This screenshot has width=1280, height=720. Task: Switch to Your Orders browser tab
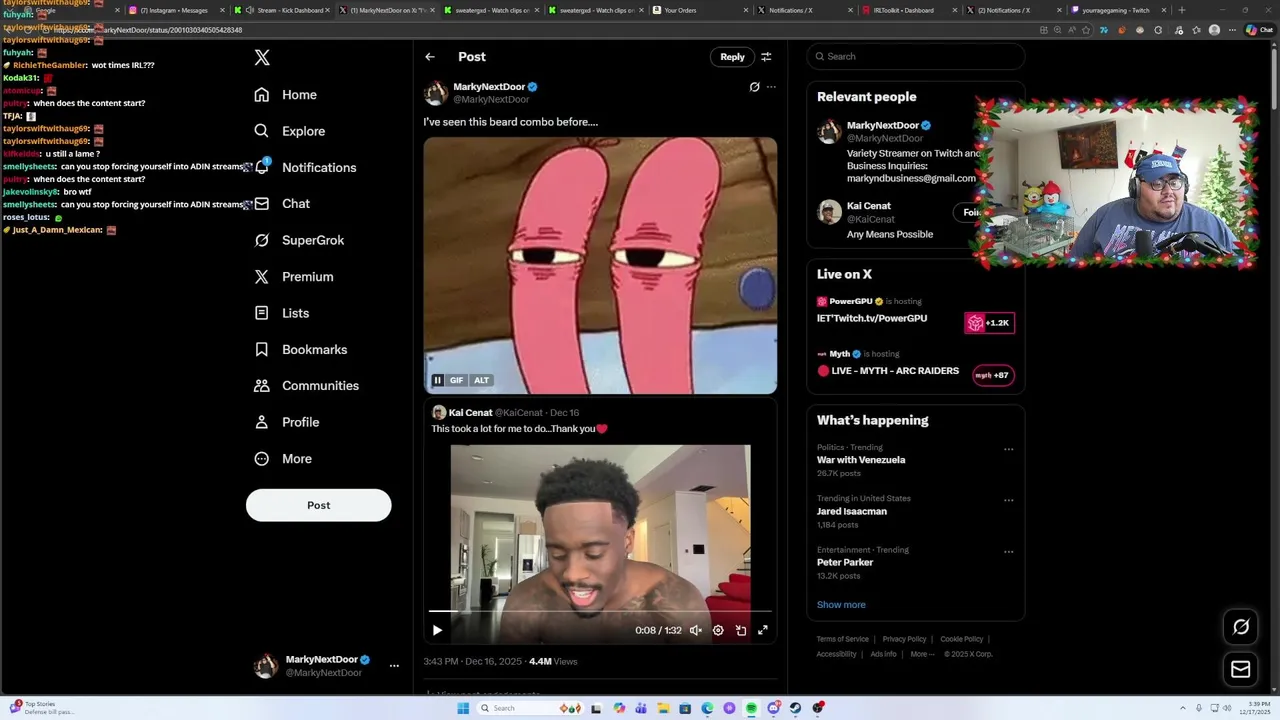(x=697, y=10)
